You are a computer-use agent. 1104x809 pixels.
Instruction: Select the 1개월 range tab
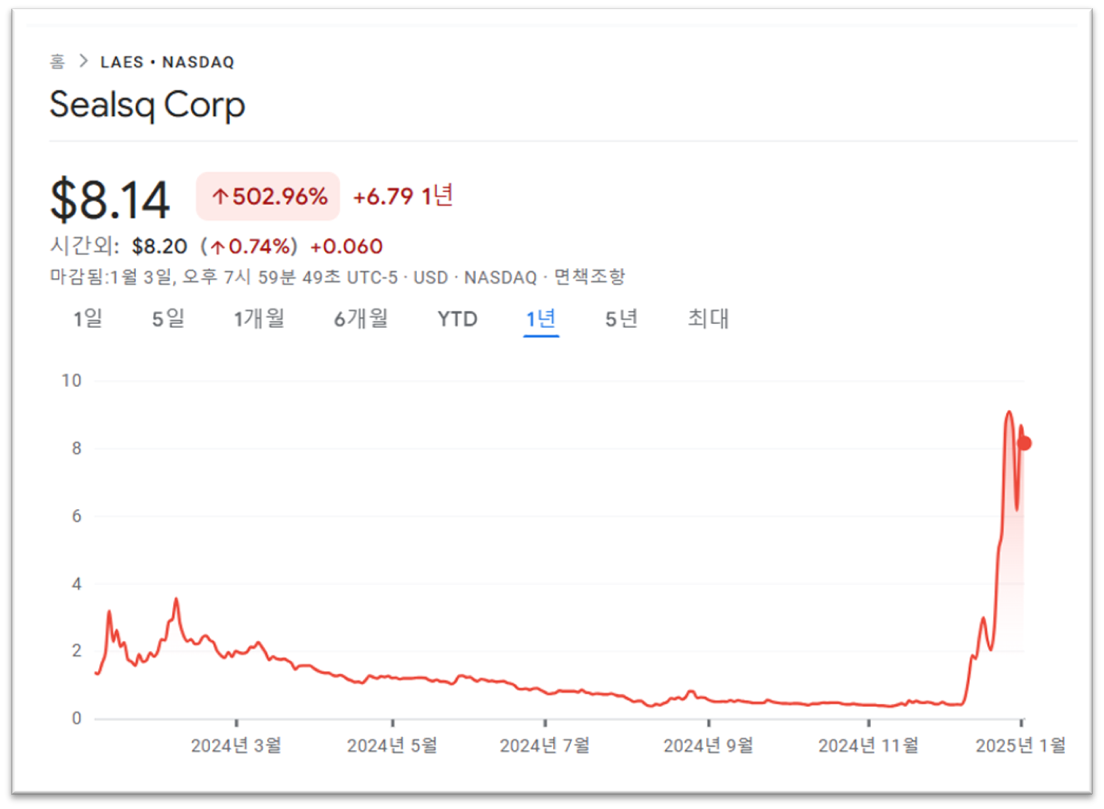pyautogui.click(x=259, y=319)
